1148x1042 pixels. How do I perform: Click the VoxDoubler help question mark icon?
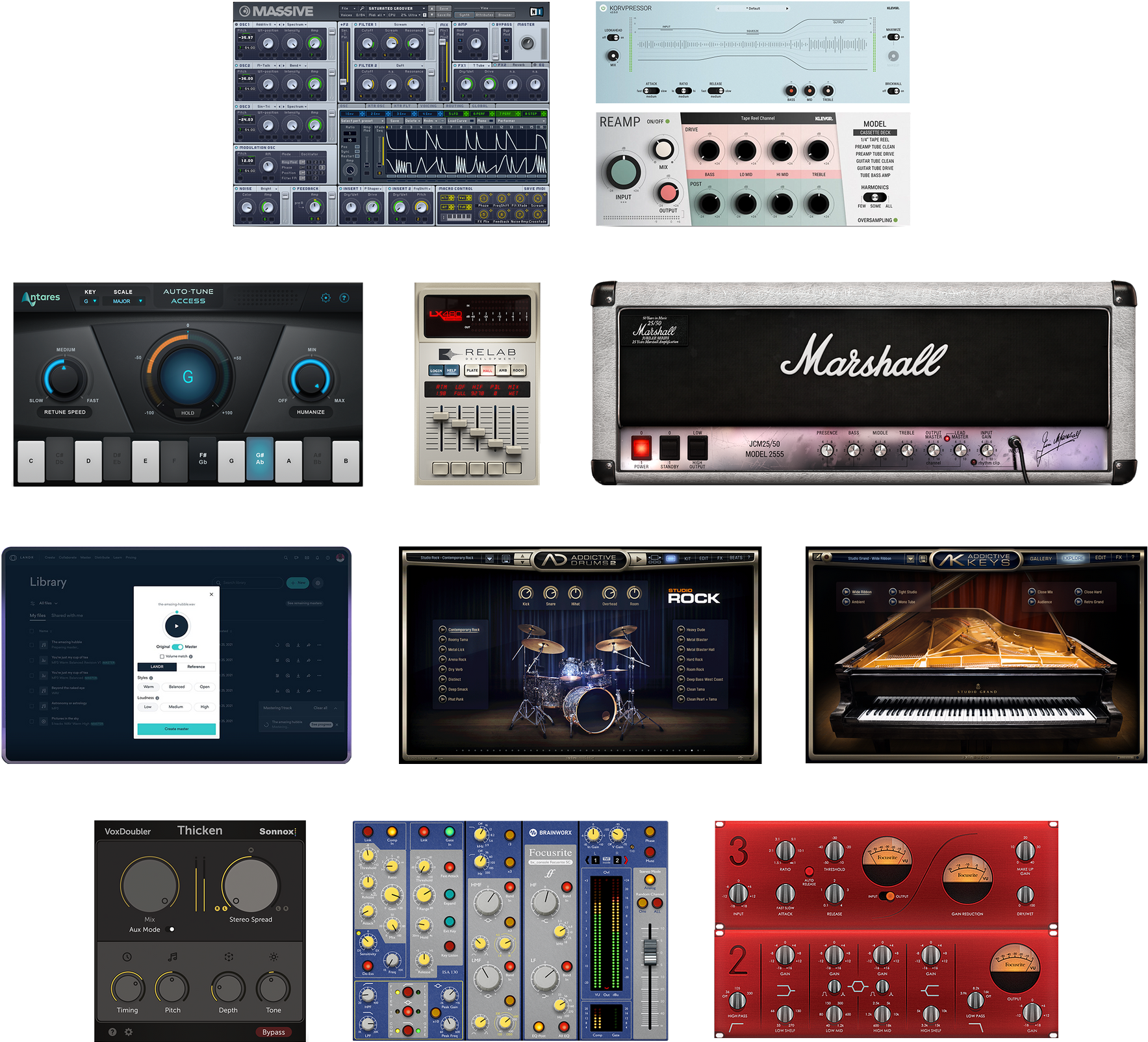(x=112, y=1032)
